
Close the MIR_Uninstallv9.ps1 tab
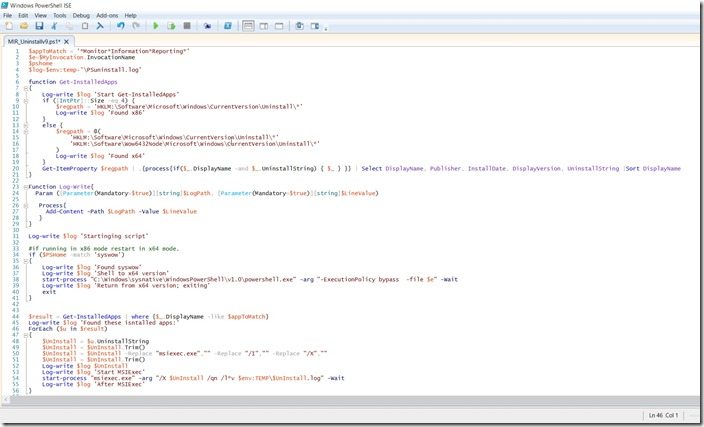click(66, 41)
